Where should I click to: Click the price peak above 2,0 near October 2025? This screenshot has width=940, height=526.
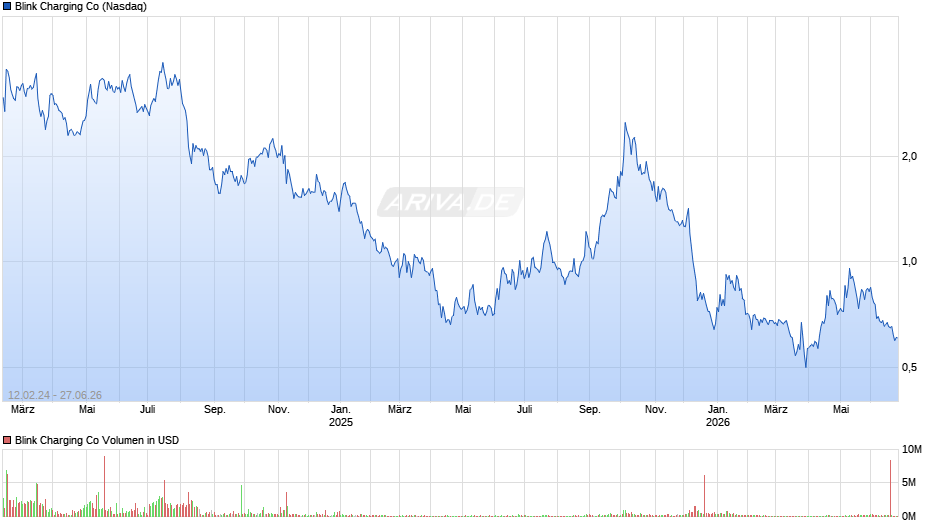coord(625,124)
